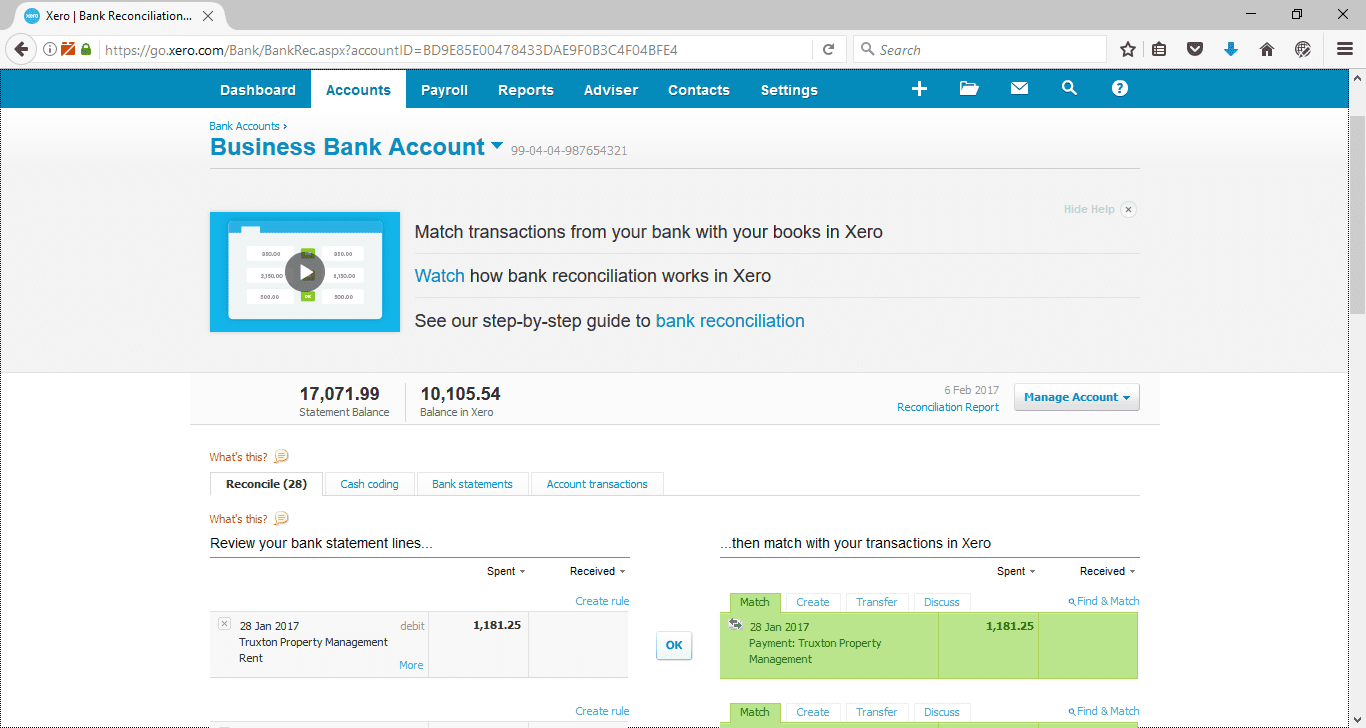Open the Manage Account dropdown

(1077, 397)
